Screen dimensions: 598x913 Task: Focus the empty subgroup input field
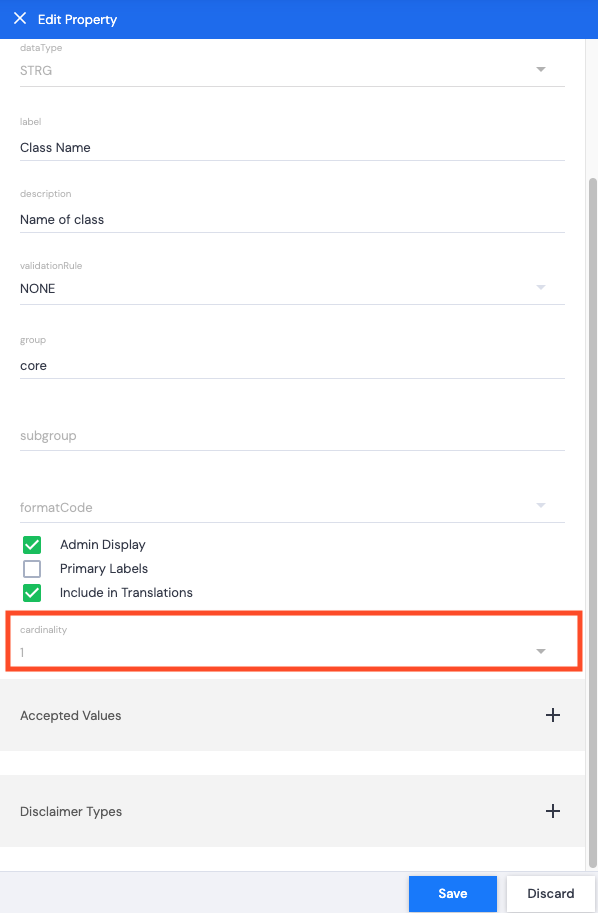(x=292, y=436)
